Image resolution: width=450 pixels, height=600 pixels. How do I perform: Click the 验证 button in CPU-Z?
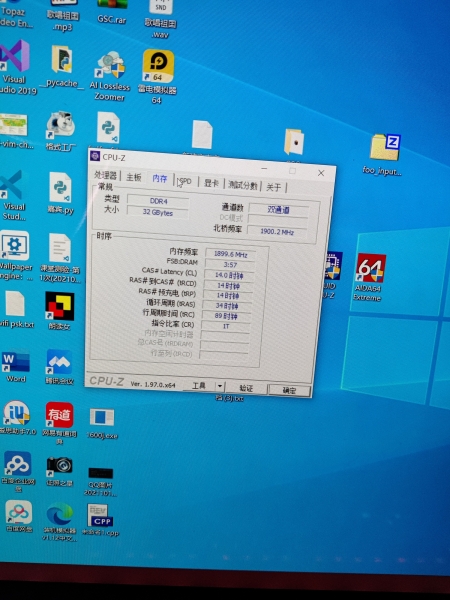point(246,388)
